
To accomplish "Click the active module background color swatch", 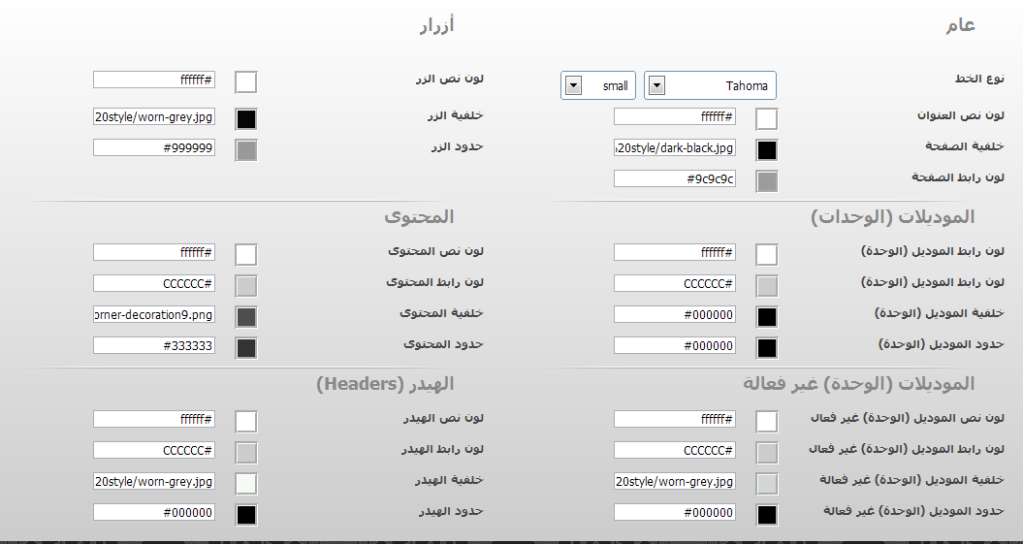I will pos(766,317).
